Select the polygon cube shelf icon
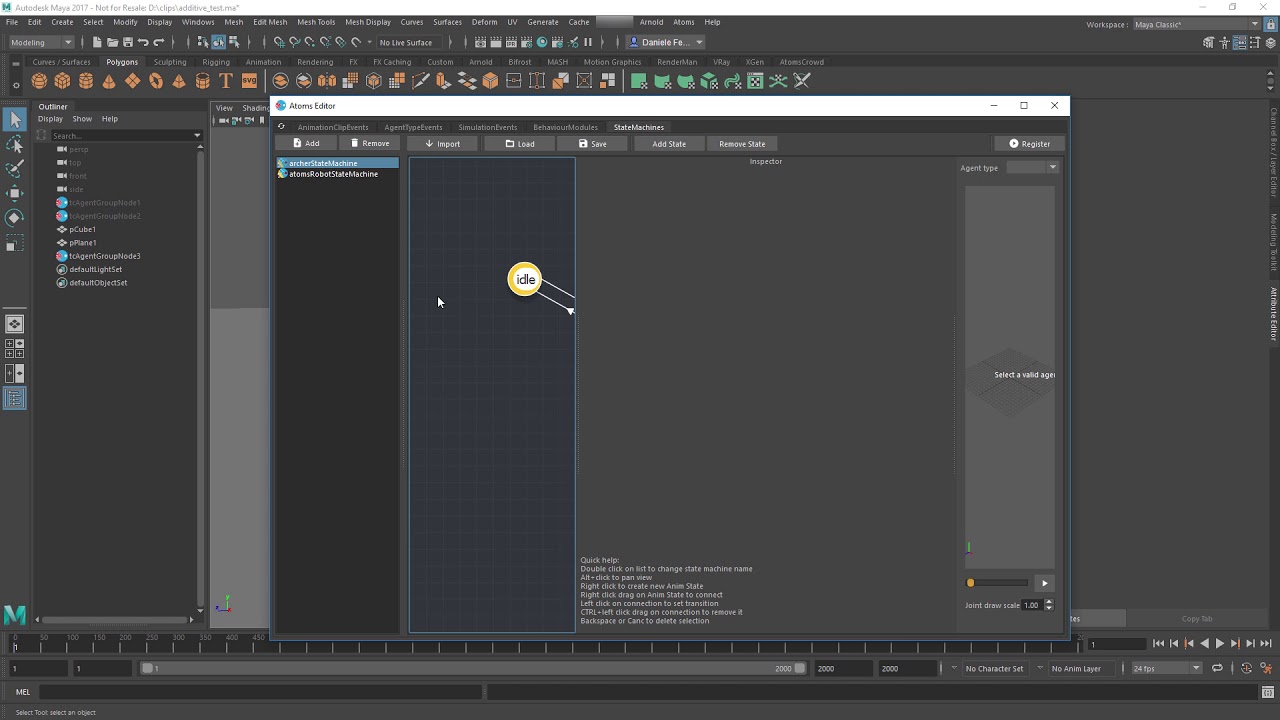The height and width of the screenshot is (720, 1280). (62, 81)
